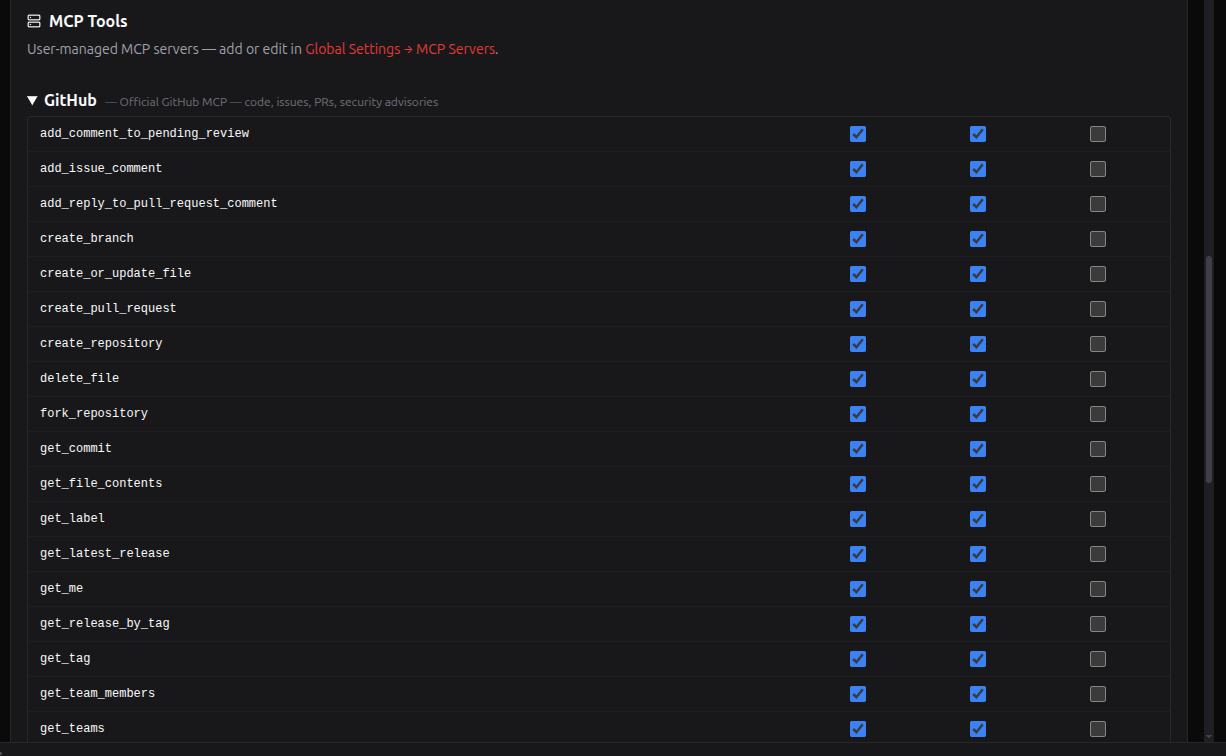Tick the empty checkbox in get_commit row

(x=1098, y=449)
